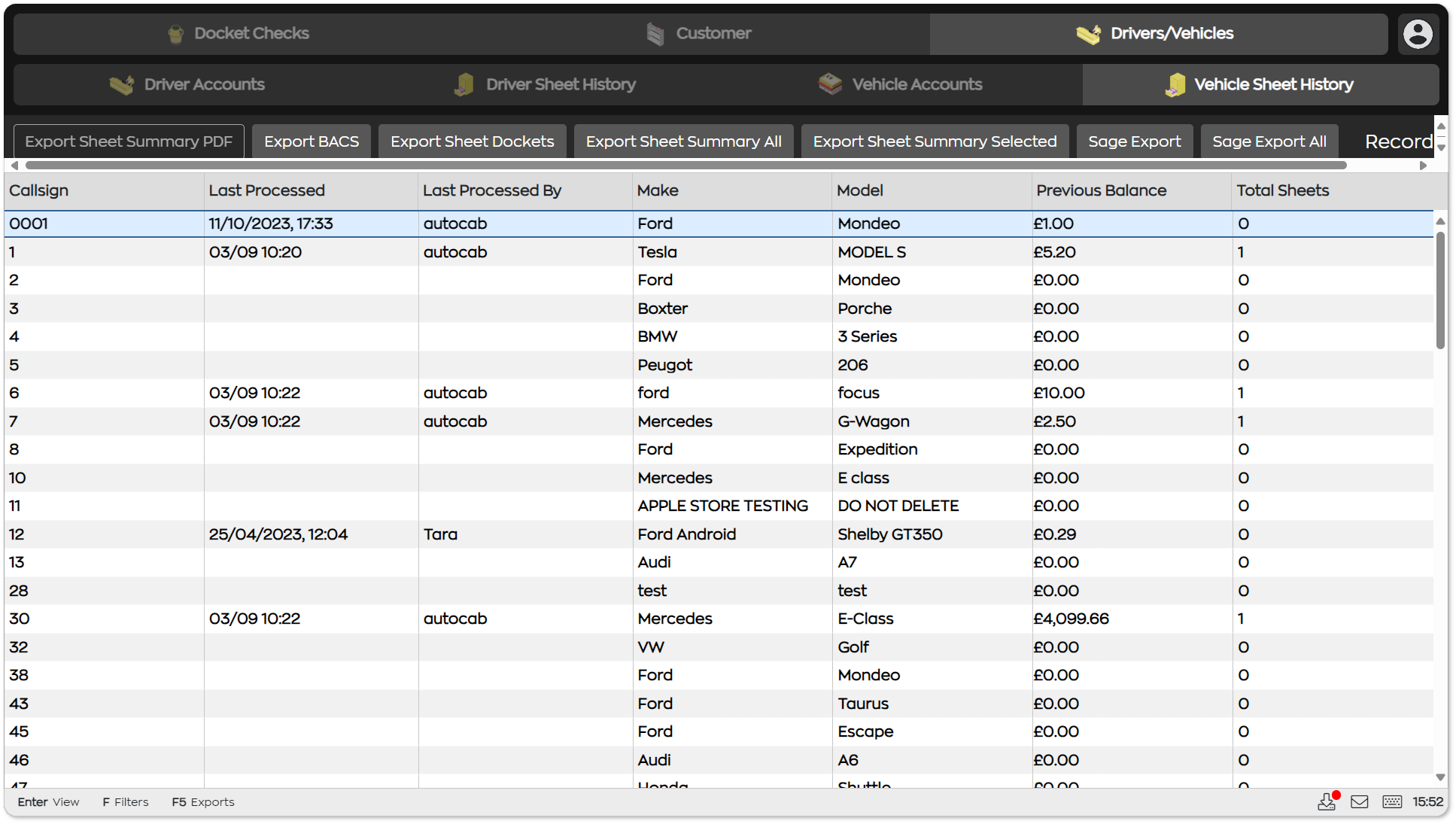Click the Driver Accounts icon
Image resolution: width=1456 pixels, height=824 pixels.
click(121, 85)
